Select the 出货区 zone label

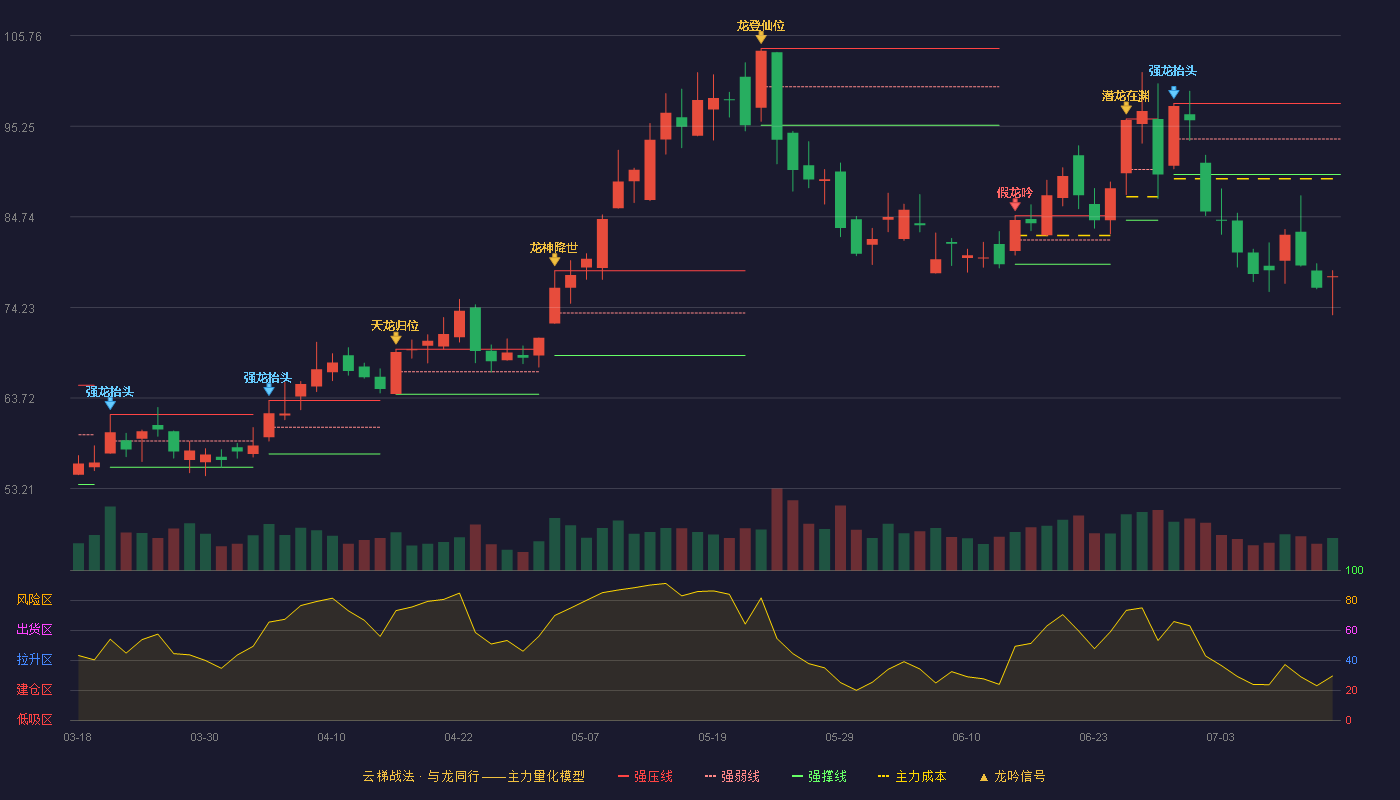point(34,630)
